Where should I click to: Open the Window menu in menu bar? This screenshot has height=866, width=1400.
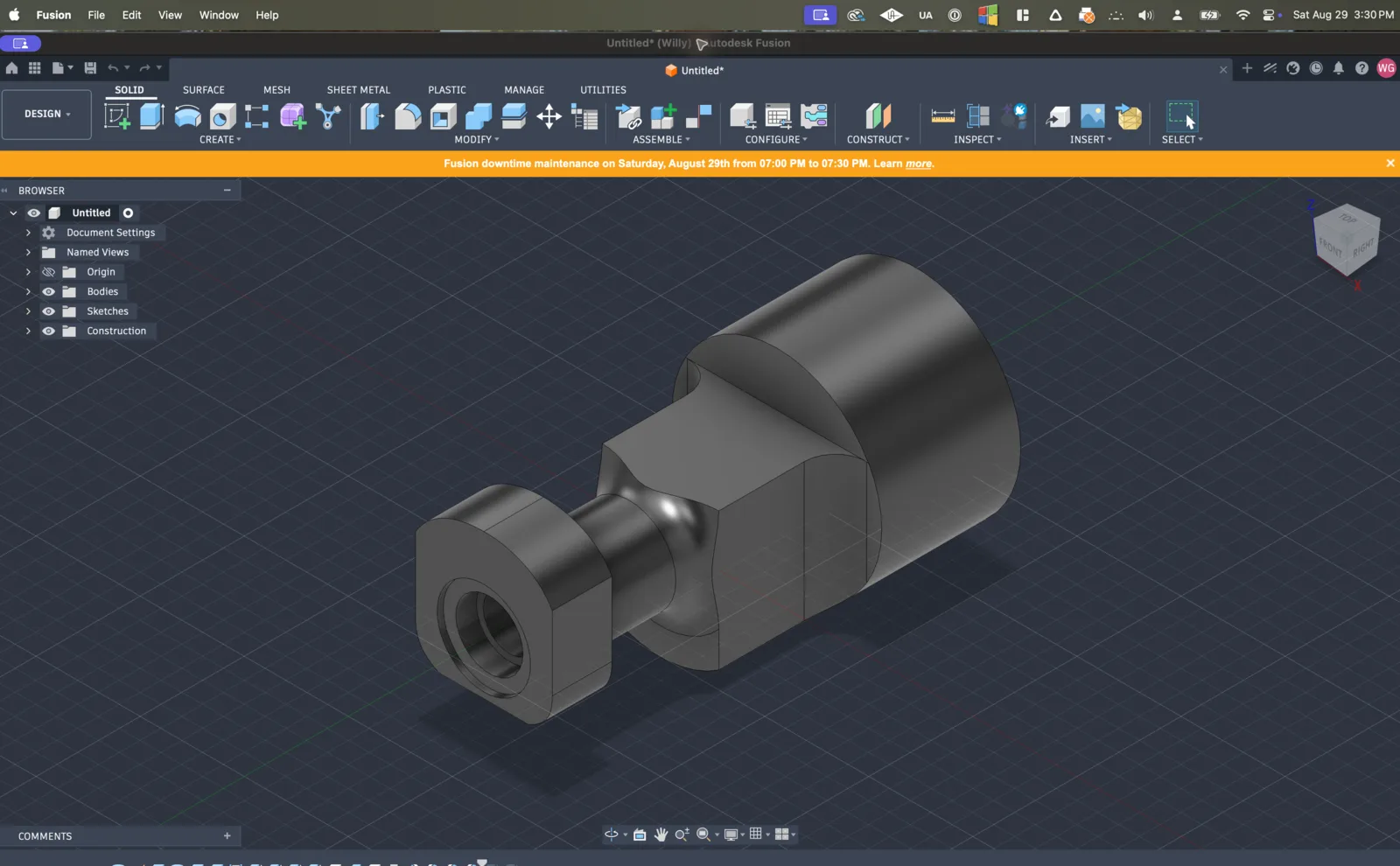[x=219, y=15]
